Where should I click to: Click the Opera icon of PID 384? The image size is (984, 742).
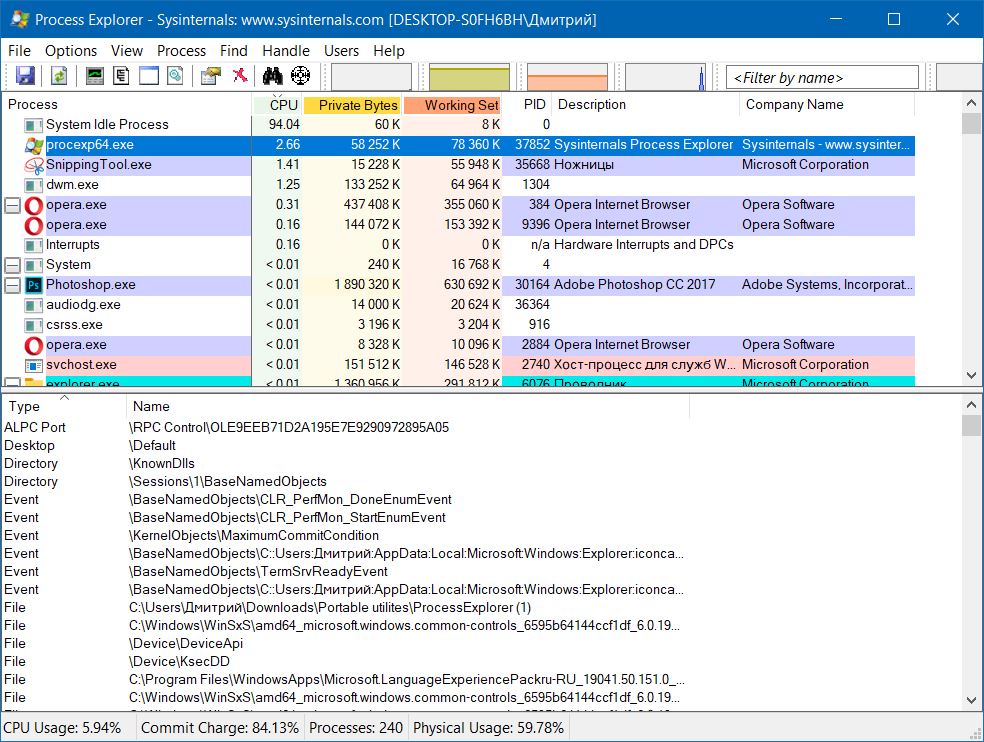[x=33, y=205]
